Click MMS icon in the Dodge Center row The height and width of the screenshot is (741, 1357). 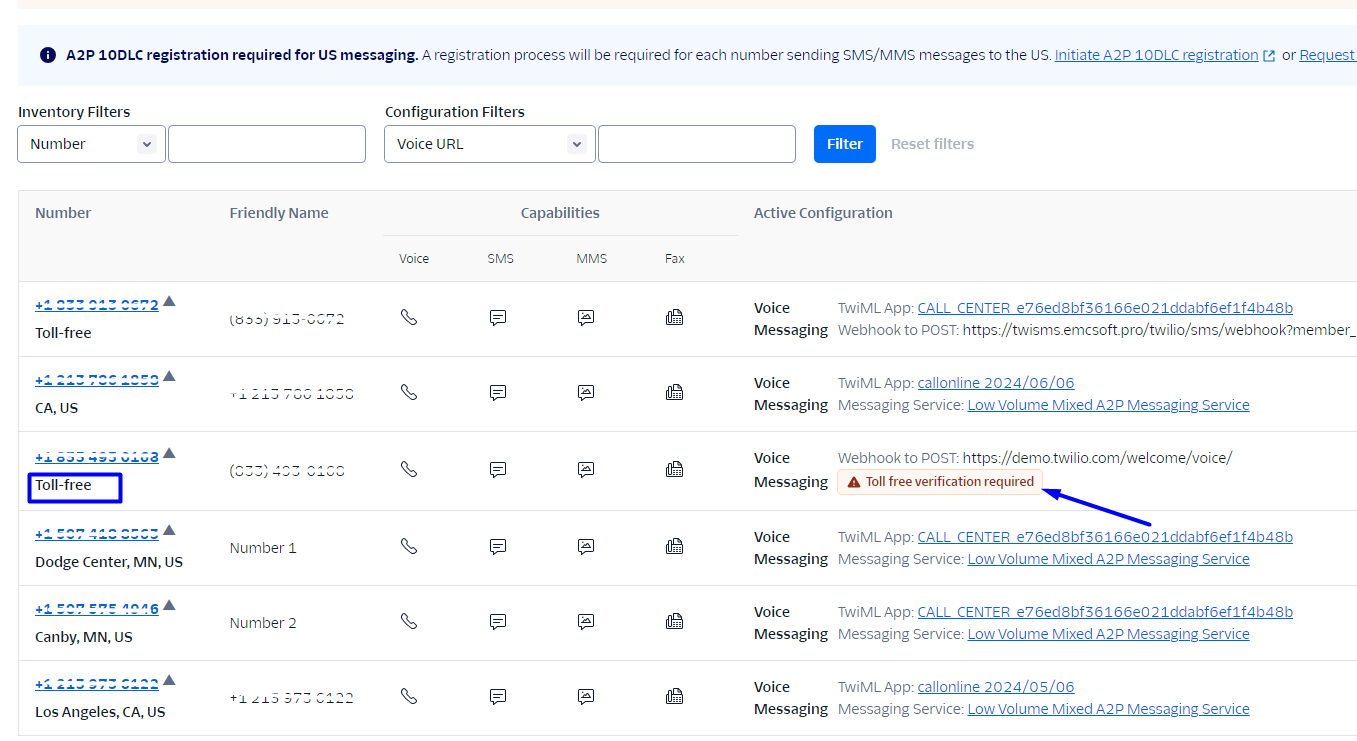pos(586,546)
